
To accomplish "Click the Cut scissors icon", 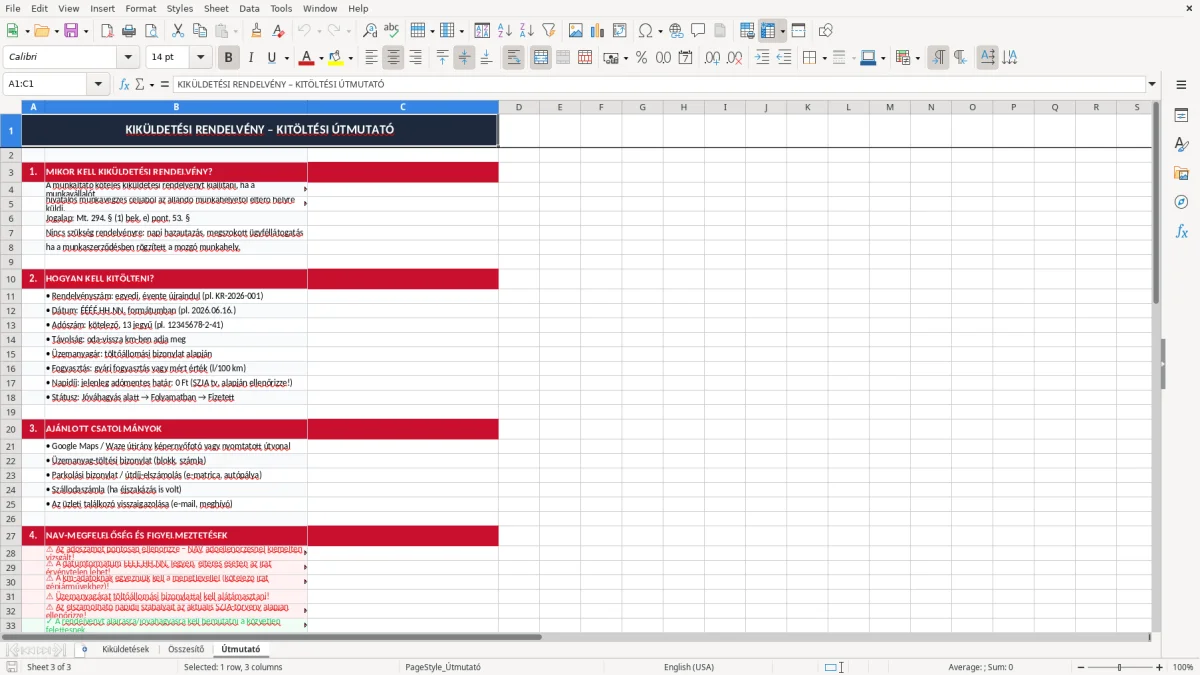I will pyautogui.click(x=178, y=31).
